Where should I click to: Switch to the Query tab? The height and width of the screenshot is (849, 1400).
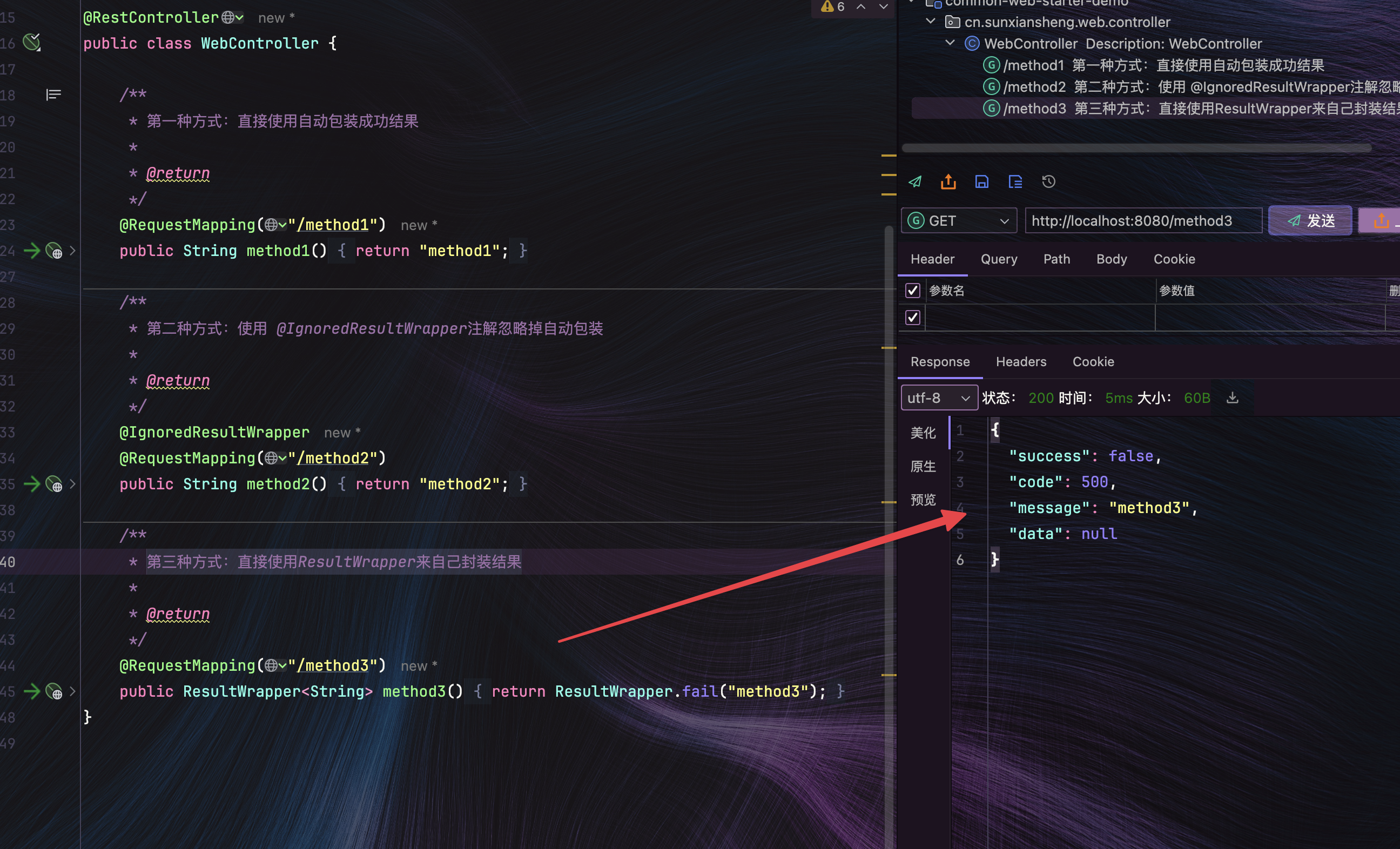(999, 259)
